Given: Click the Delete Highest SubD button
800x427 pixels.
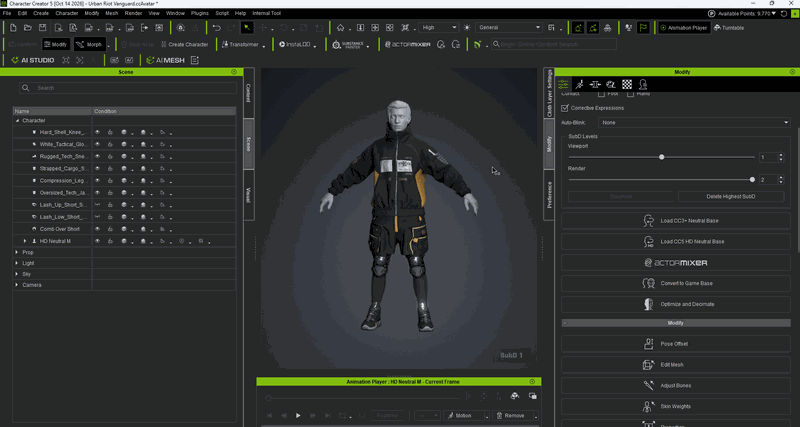Looking at the screenshot, I should pos(731,196).
